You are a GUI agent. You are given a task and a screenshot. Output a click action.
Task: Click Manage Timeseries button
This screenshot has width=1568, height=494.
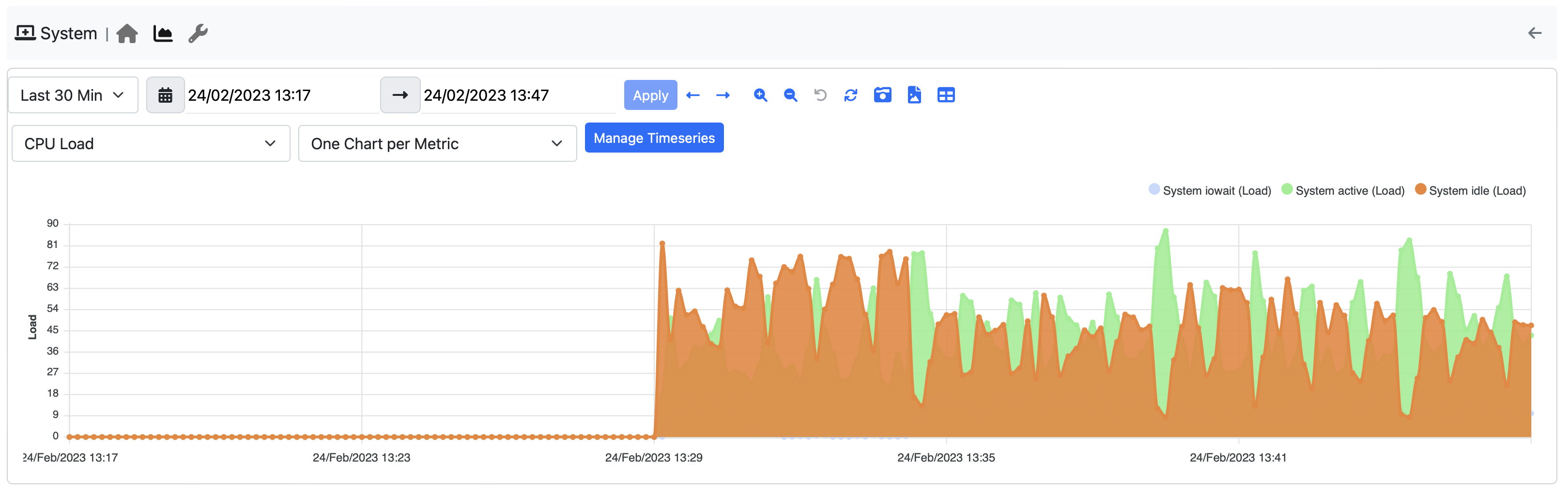[654, 138]
